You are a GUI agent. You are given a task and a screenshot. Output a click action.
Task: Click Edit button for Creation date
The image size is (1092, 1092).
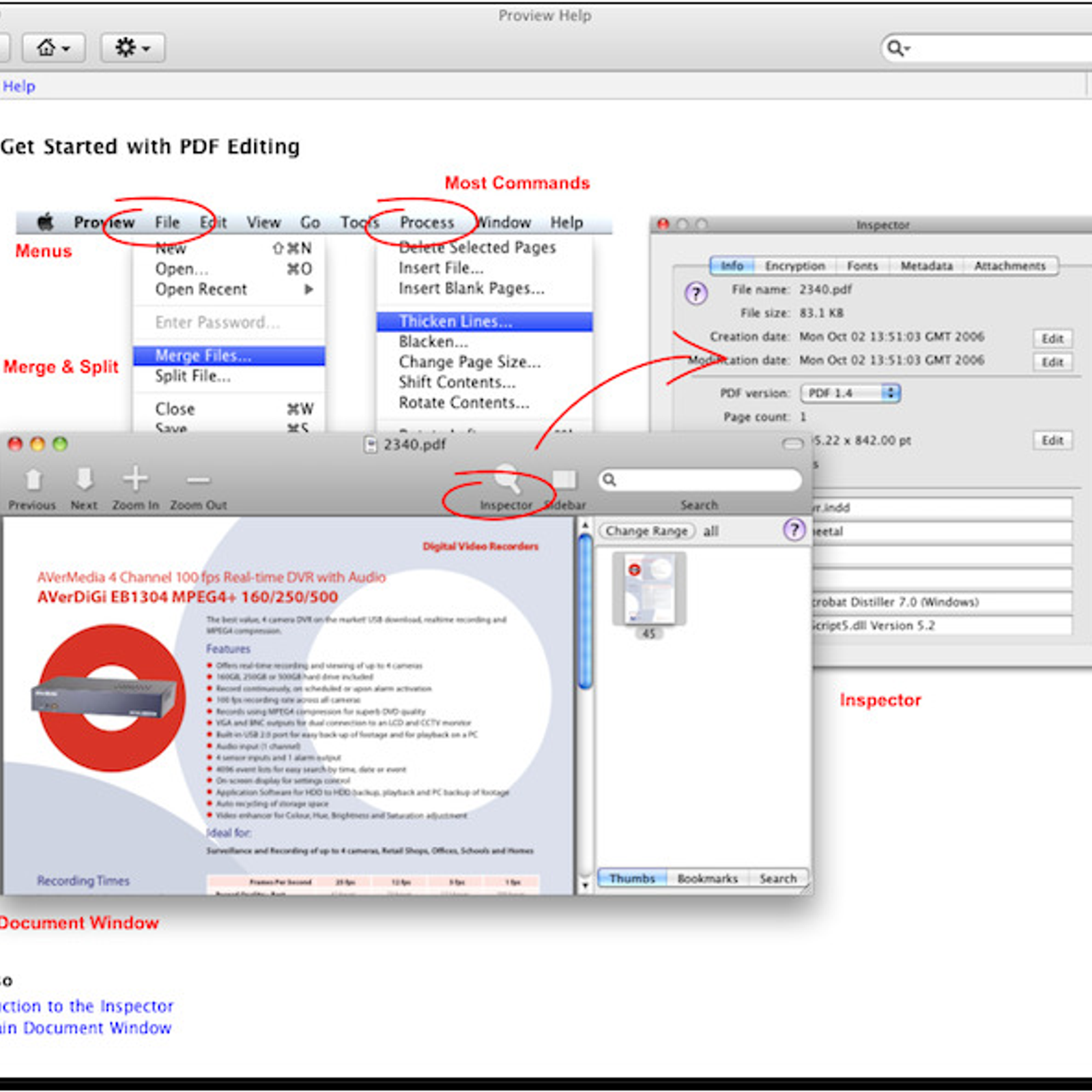1052,339
